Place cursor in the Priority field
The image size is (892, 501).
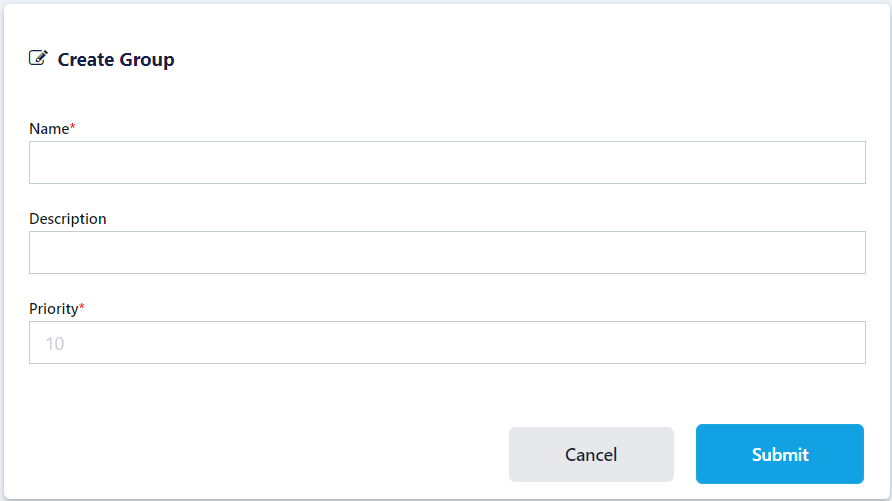tap(447, 342)
